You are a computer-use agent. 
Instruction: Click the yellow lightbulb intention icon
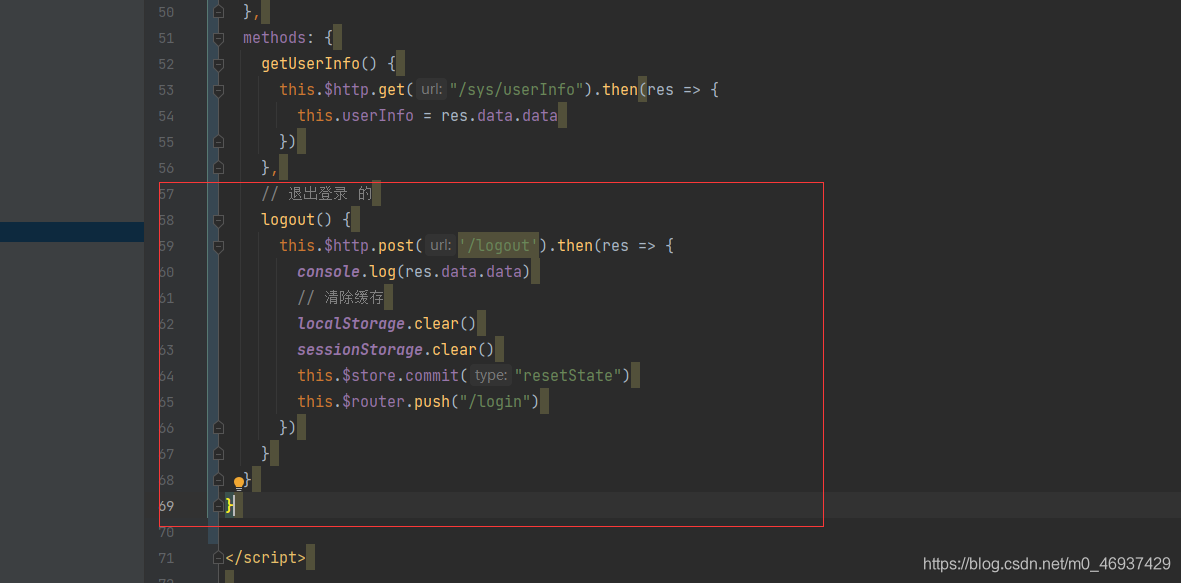tap(239, 483)
